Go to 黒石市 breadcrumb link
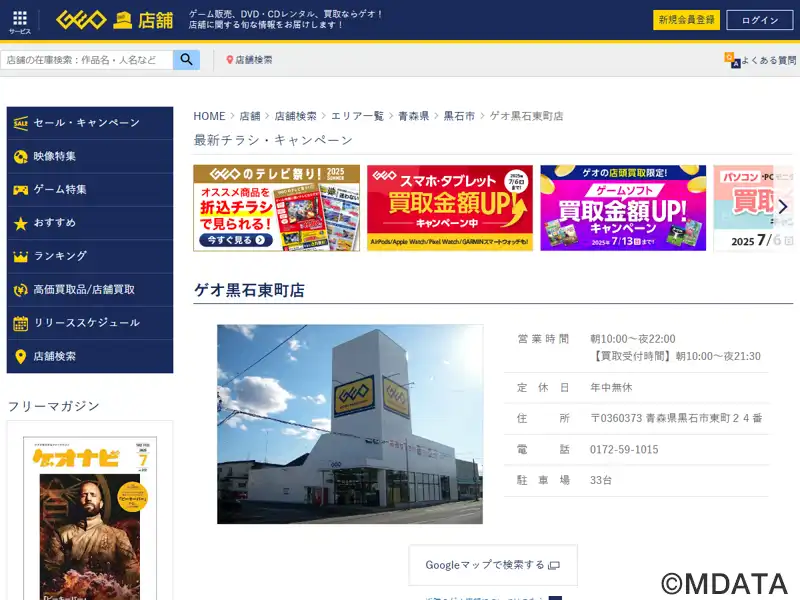 459,116
